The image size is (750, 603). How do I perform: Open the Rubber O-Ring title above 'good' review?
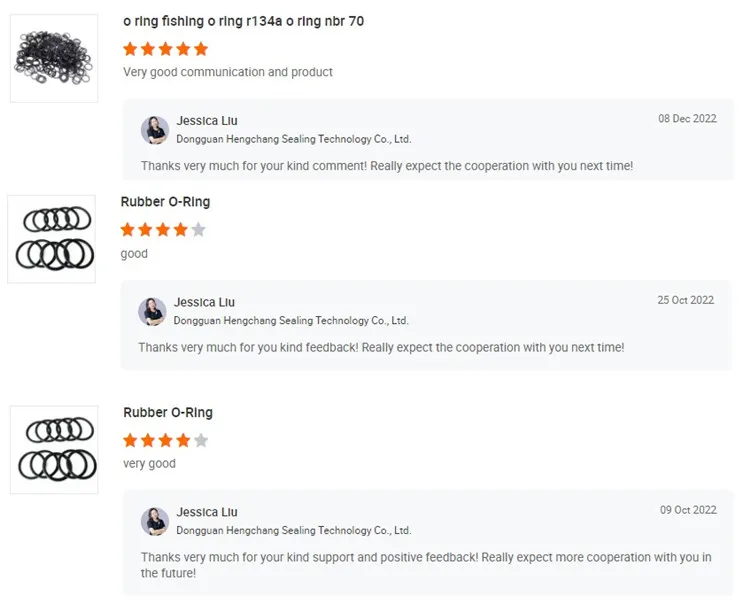[x=165, y=202]
